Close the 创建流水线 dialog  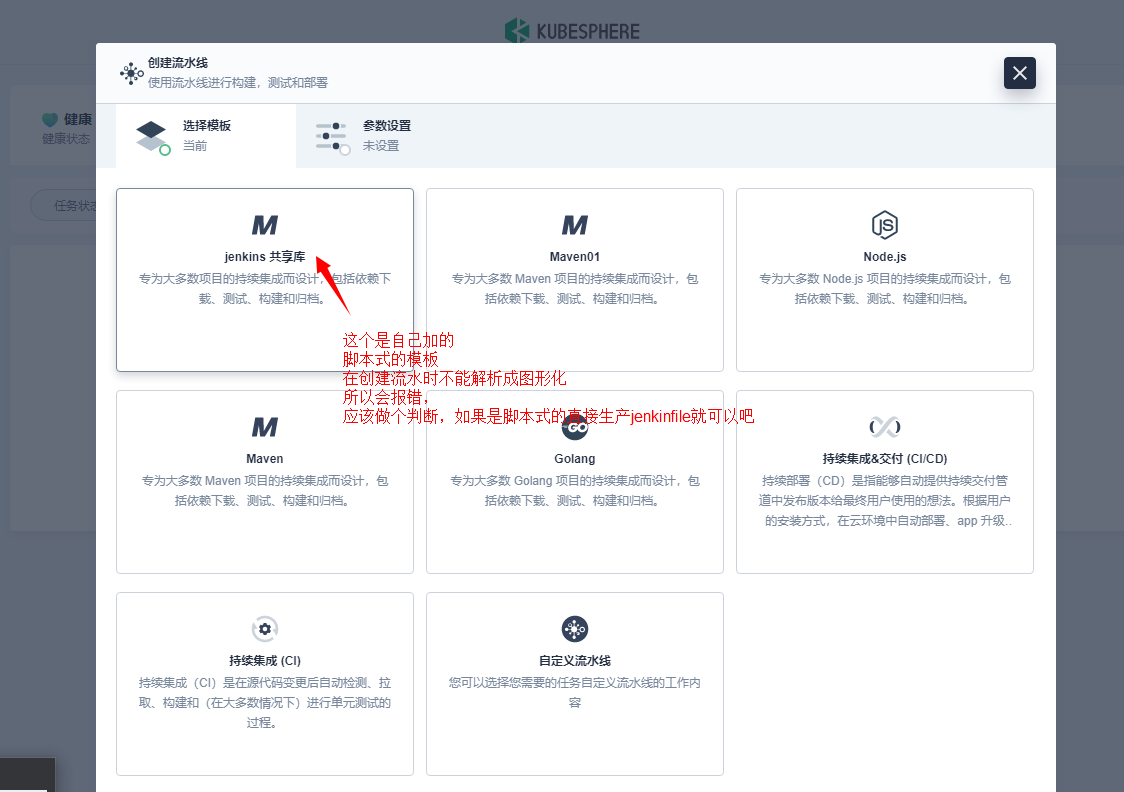1019,73
